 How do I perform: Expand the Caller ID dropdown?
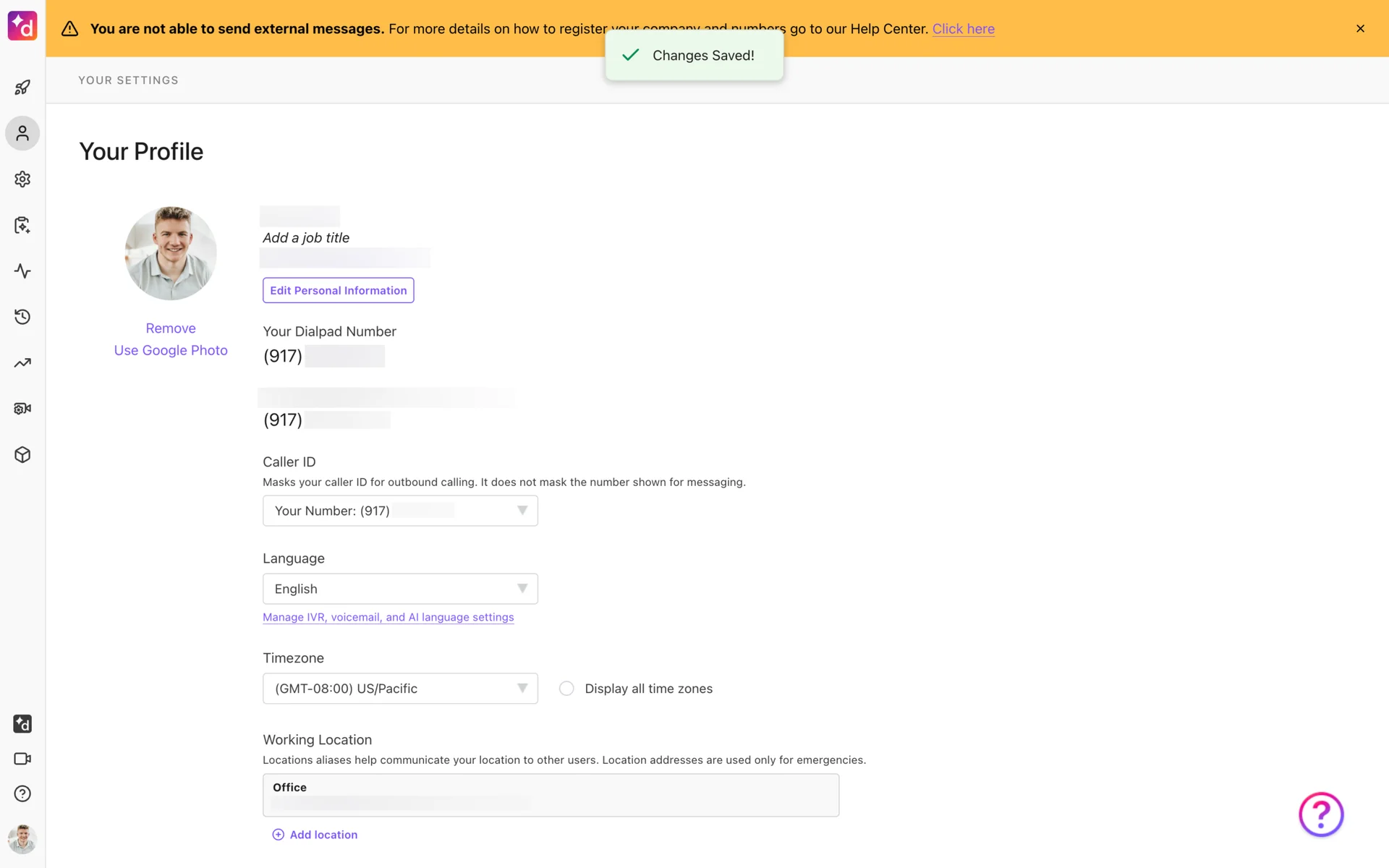tap(400, 511)
